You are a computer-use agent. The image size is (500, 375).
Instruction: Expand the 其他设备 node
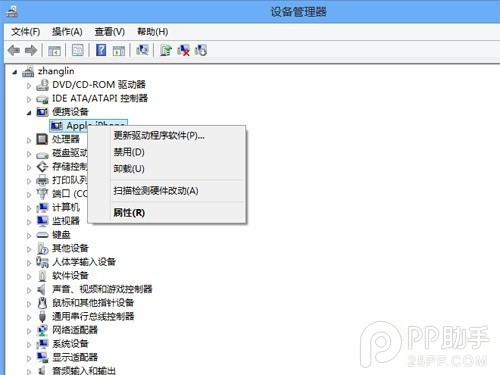(29, 249)
